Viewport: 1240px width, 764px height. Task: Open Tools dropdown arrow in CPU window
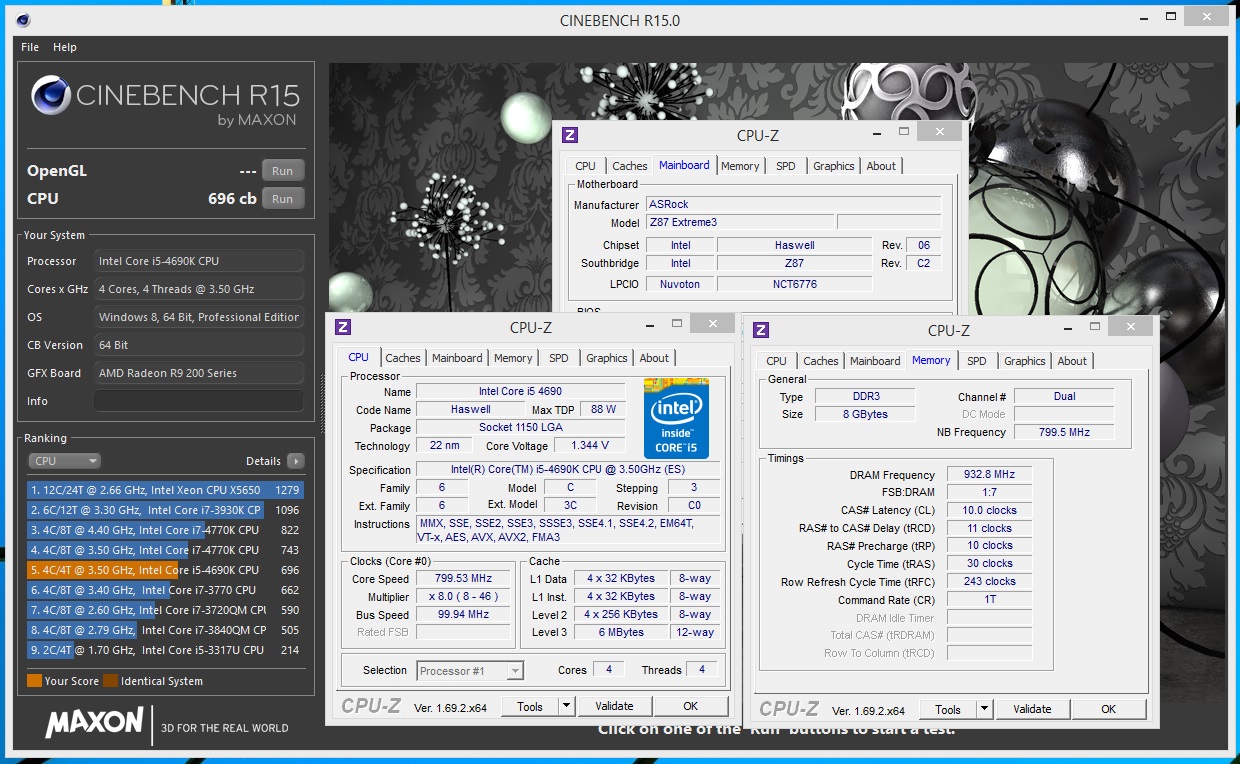tap(566, 706)
